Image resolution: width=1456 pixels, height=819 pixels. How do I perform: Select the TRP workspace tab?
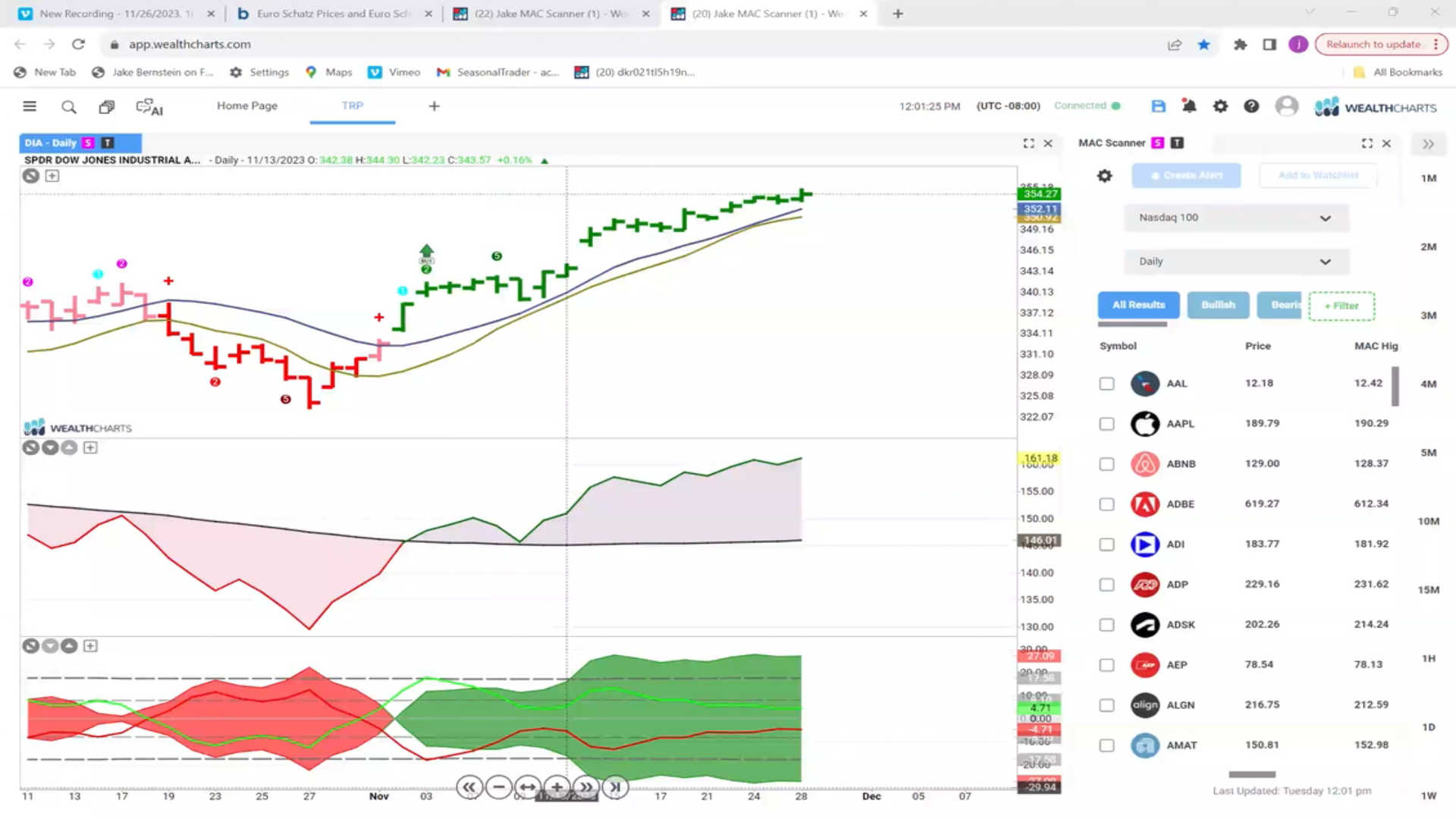click(353, 105)
